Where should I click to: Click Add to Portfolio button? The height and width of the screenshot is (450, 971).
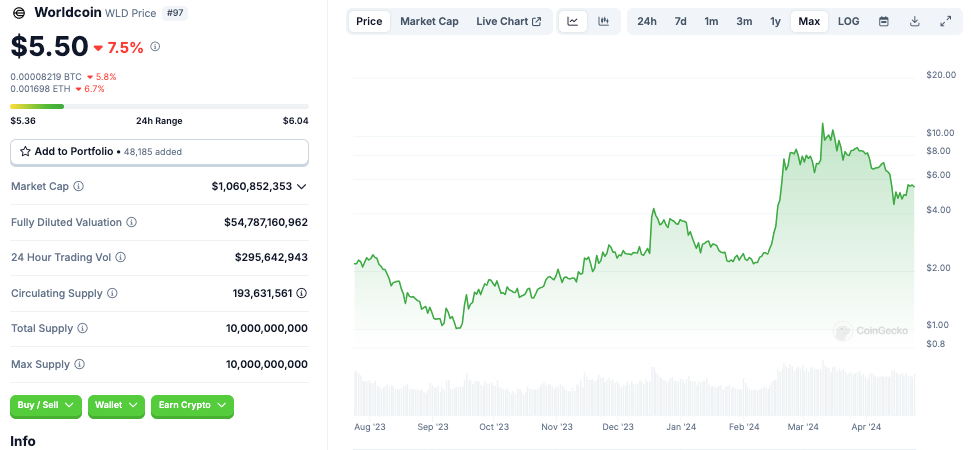(159, 152)
